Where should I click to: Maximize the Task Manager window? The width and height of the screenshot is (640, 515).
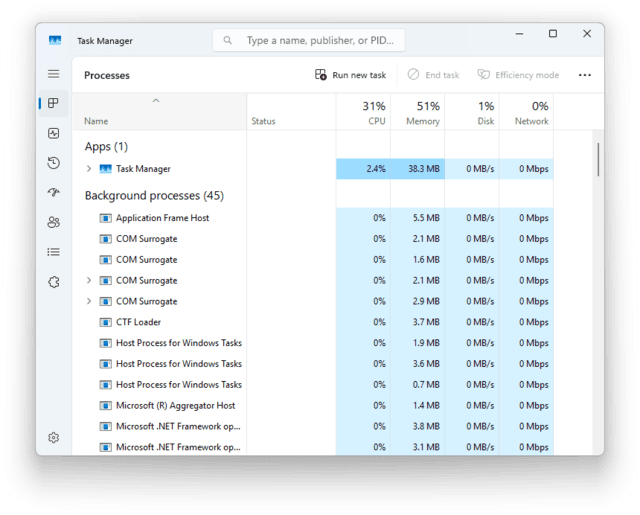pyautogui.click(x=553, y=34)
